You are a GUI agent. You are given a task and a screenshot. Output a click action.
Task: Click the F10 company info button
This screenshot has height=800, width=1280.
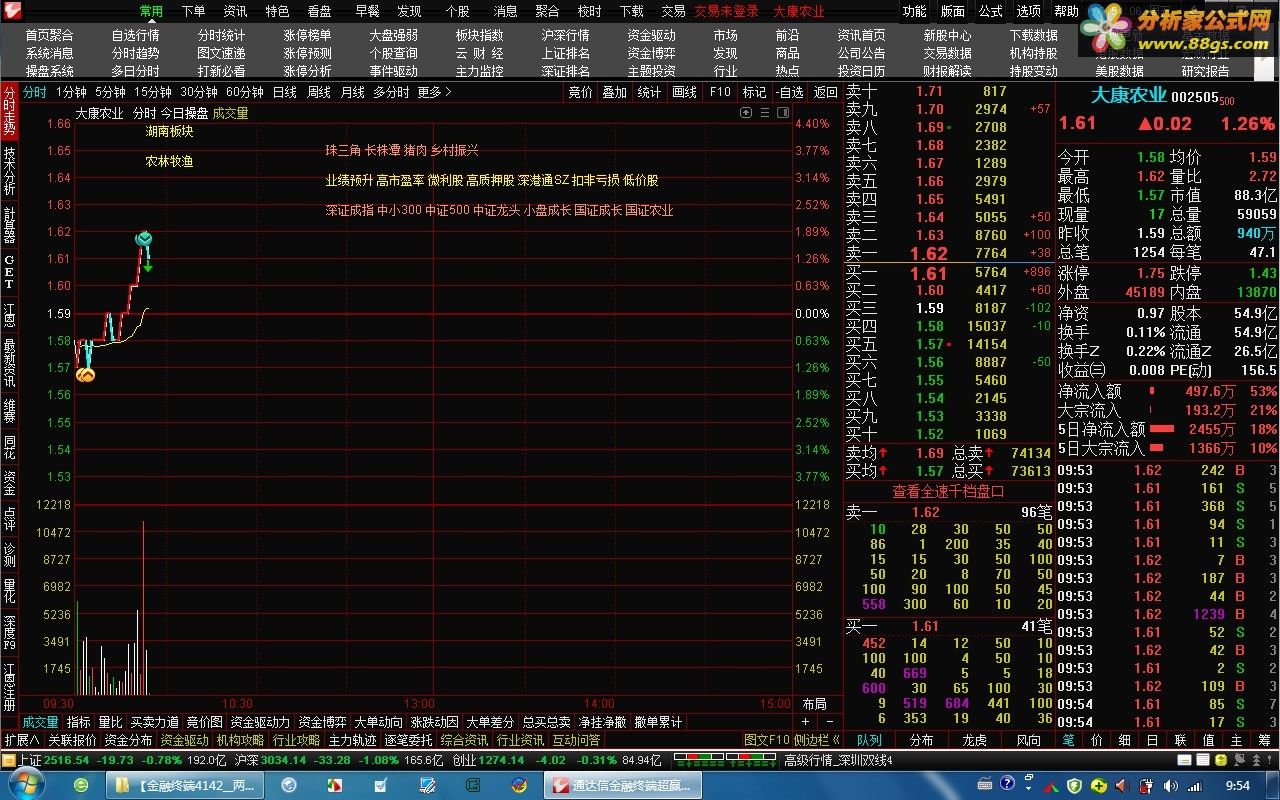(x=720, y=92)
